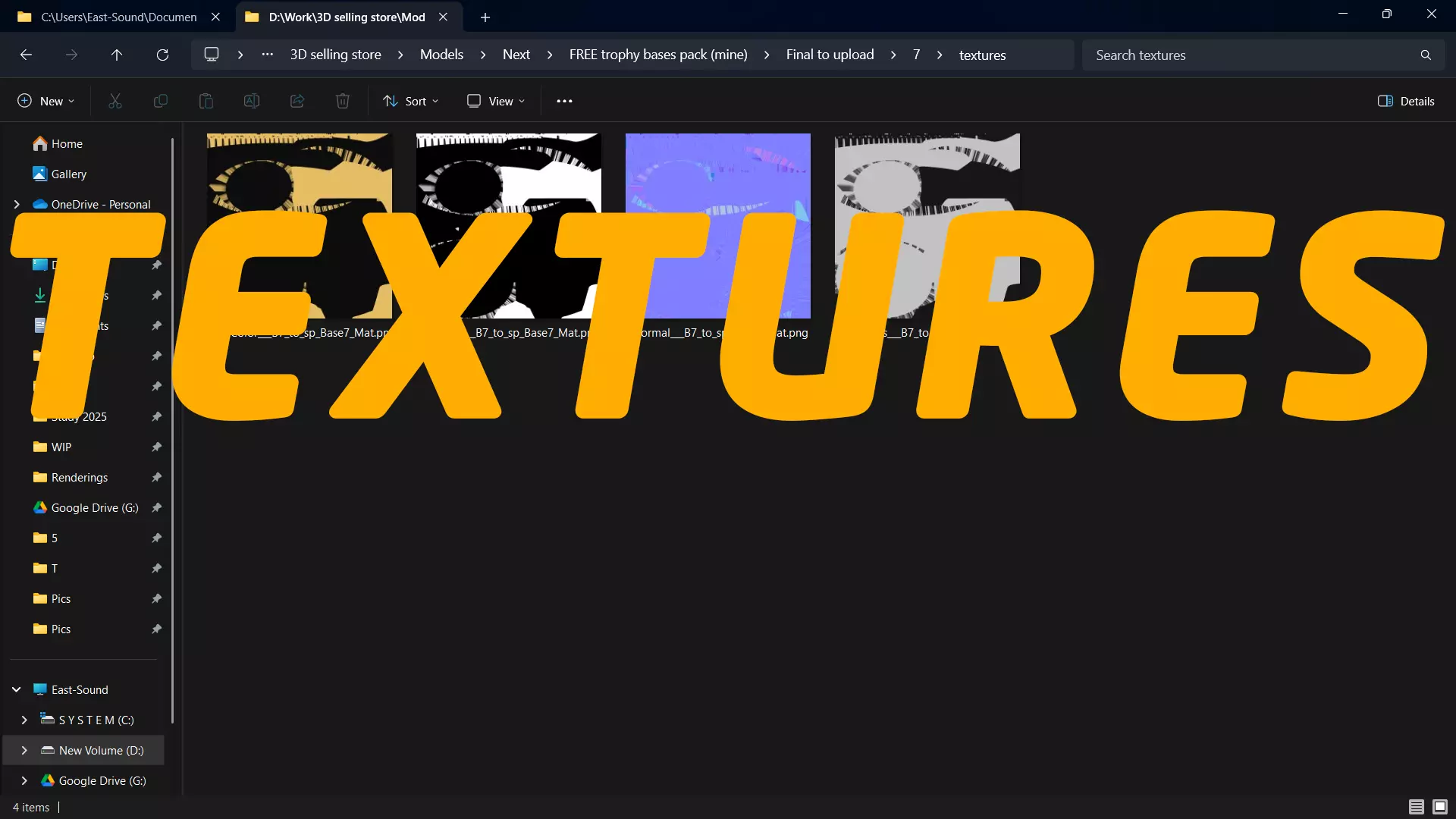1456x819 pixels.
Task: Switch to large thumbnails view in status bar
Action: coord(1440,807)
